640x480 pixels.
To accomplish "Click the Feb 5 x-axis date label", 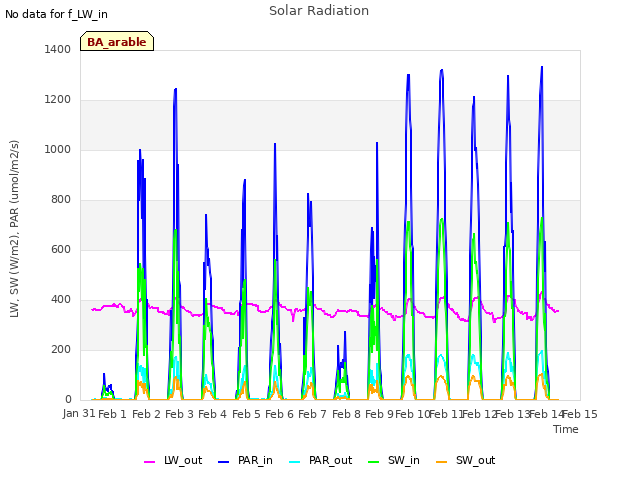I will pyautogui.click(x=246, y=414).
